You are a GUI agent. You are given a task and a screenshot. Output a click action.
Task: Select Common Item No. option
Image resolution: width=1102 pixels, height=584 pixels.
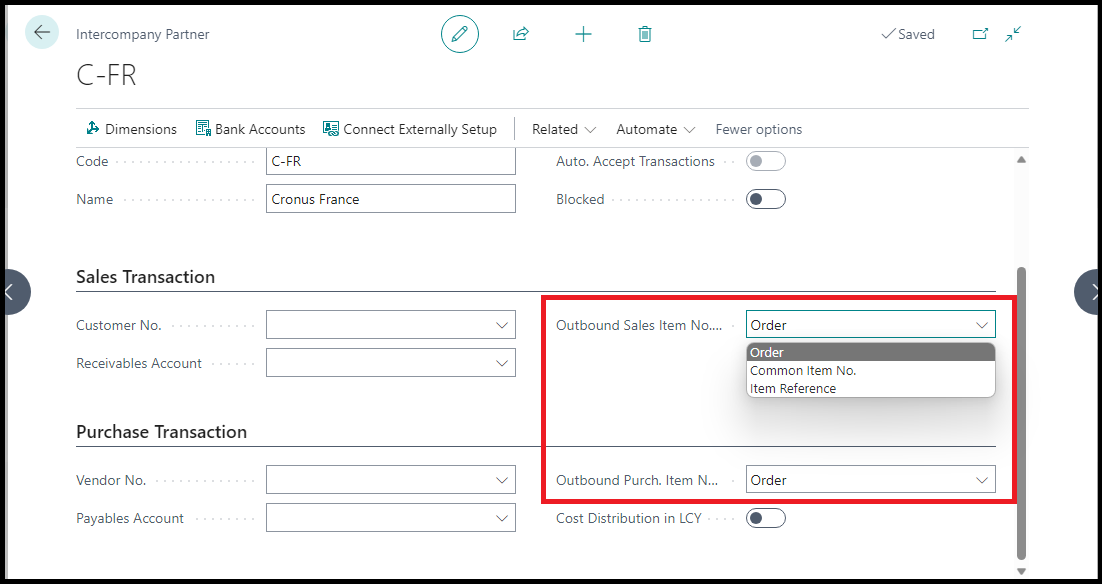point(871,370)
